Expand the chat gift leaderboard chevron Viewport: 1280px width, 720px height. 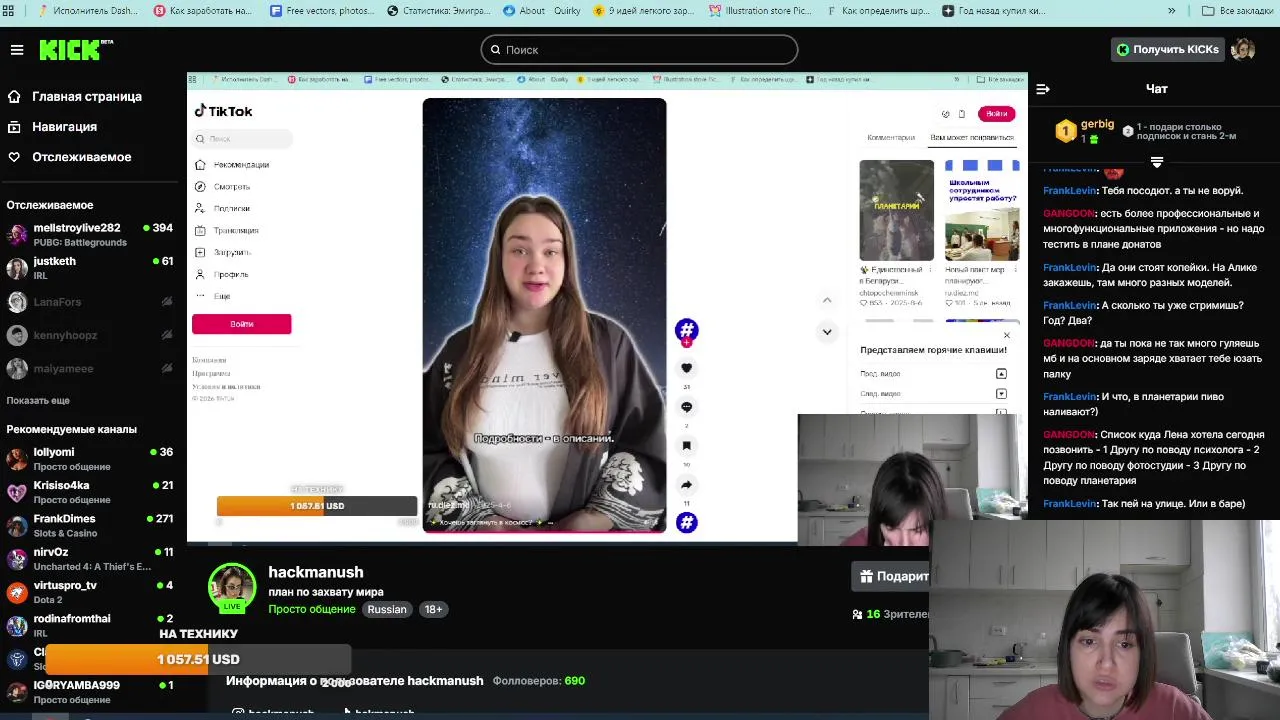pyautogui.click(x=1157, y=161)
